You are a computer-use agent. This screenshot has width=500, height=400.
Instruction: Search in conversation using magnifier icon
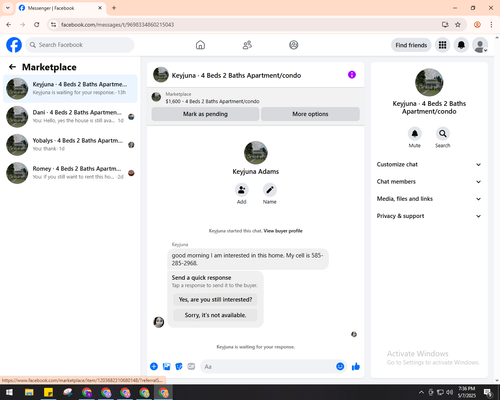click(x=443, y=134)
